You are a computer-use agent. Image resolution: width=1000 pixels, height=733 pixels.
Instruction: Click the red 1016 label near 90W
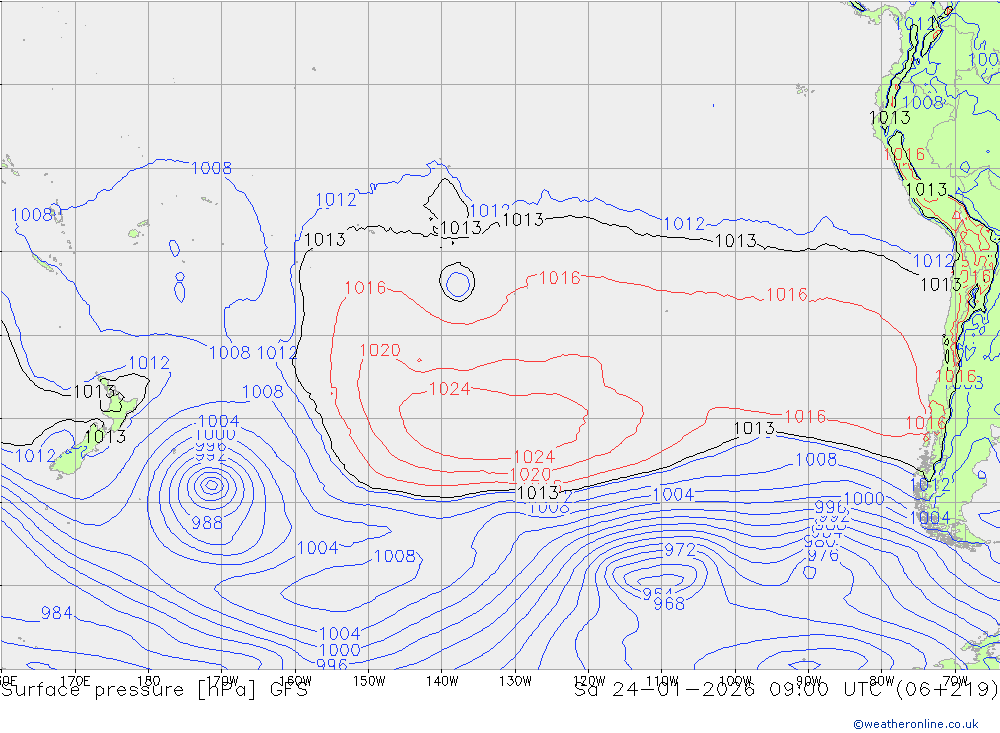(786, 294)
